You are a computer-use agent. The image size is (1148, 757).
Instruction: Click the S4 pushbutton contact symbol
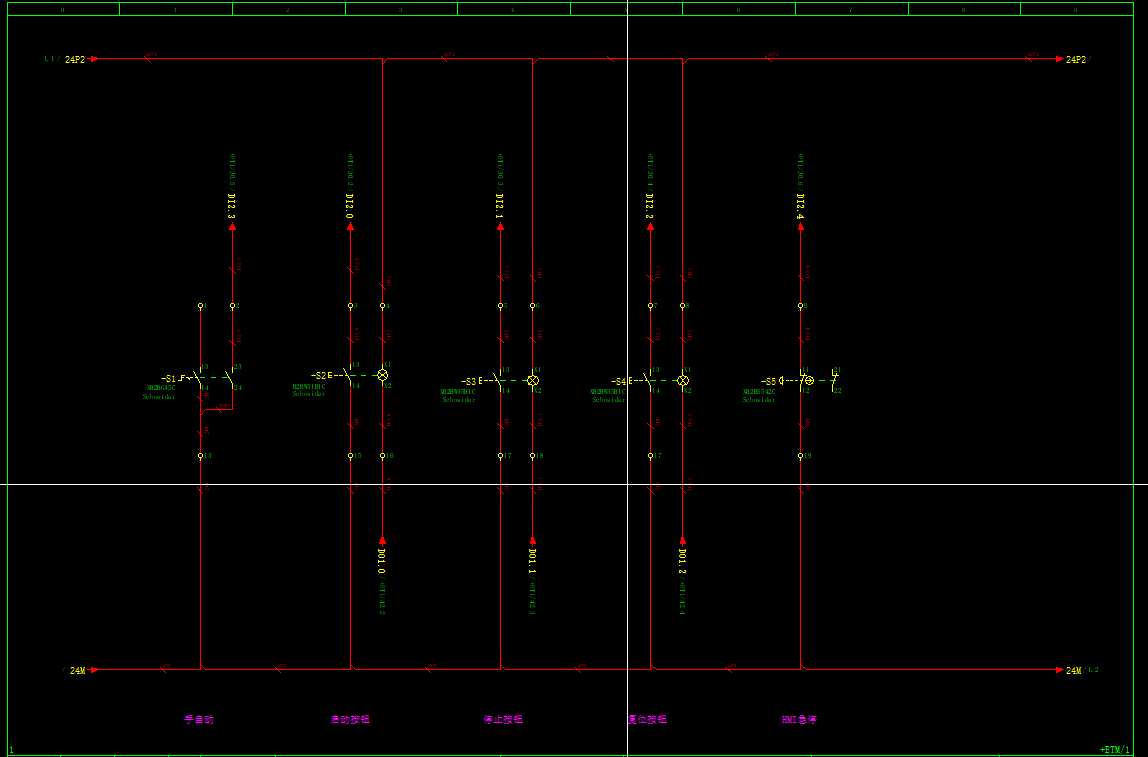(650, 381)
